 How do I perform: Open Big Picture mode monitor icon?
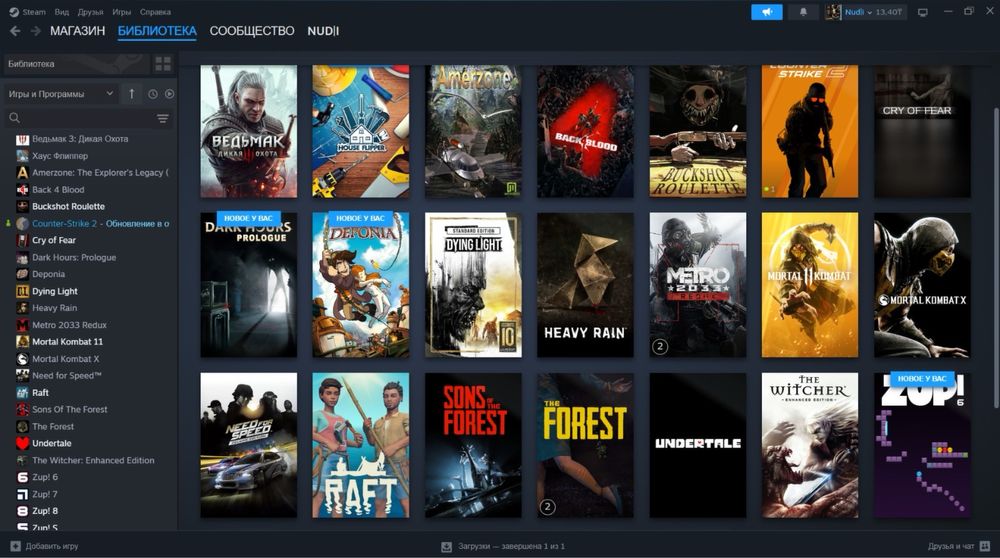(922, 12)
